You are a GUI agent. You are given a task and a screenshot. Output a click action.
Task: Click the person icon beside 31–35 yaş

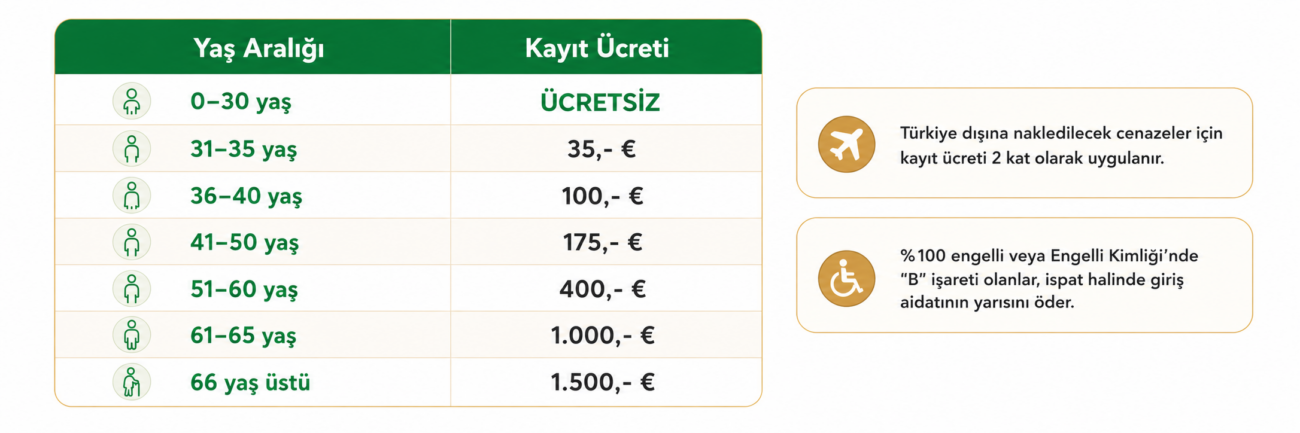[x=132, y=149]
